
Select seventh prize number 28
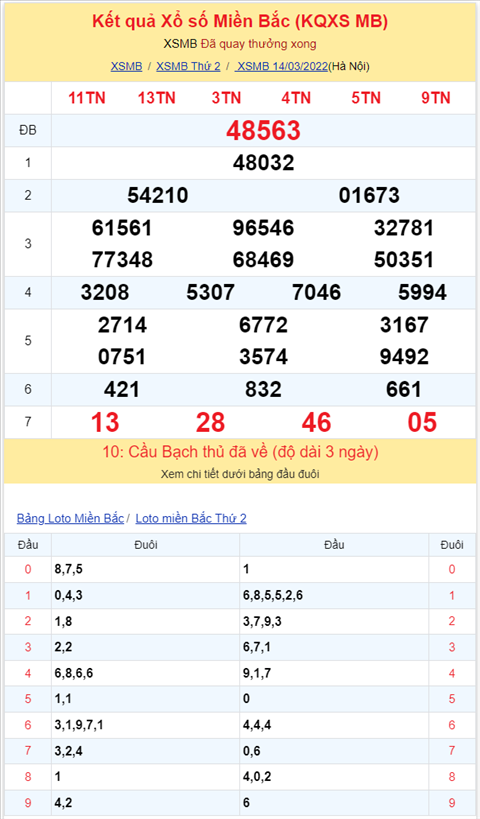pyautogui.click(x=210, y=423)
